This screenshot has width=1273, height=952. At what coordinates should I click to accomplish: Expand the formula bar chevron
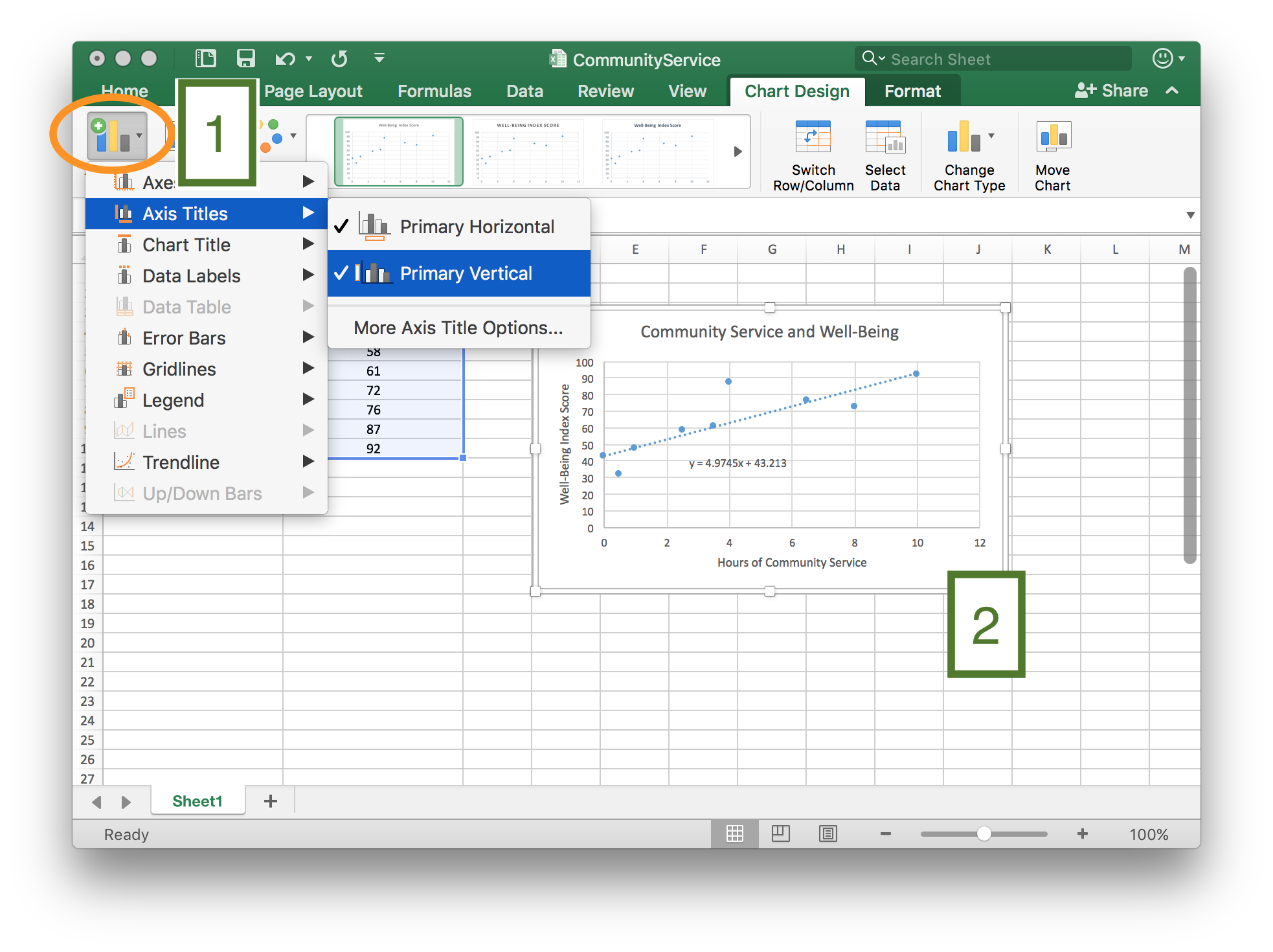click(1189, 215)
